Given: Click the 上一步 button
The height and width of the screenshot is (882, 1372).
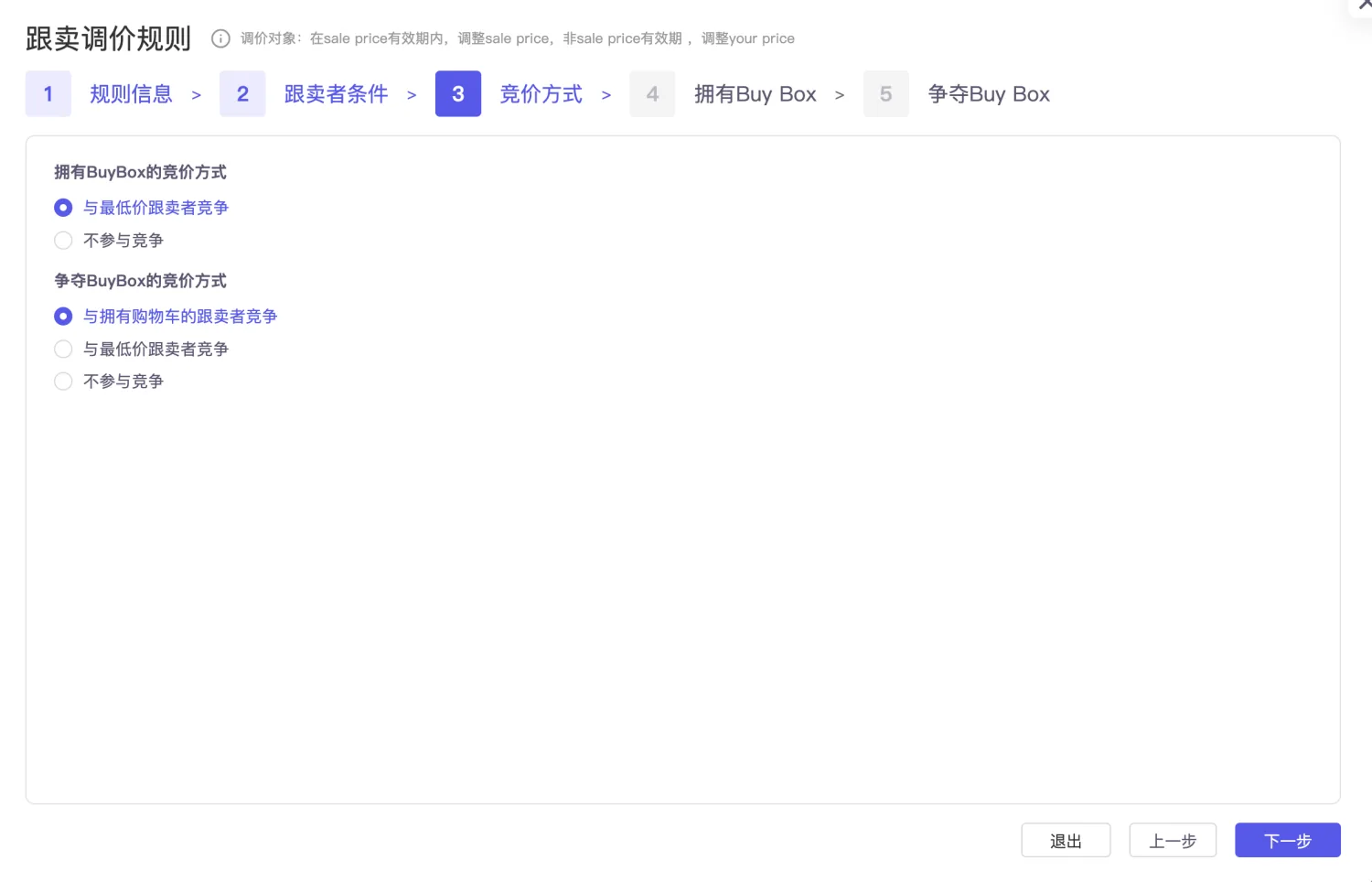Looking at the screenshot, I should [x=1173, y=840].
